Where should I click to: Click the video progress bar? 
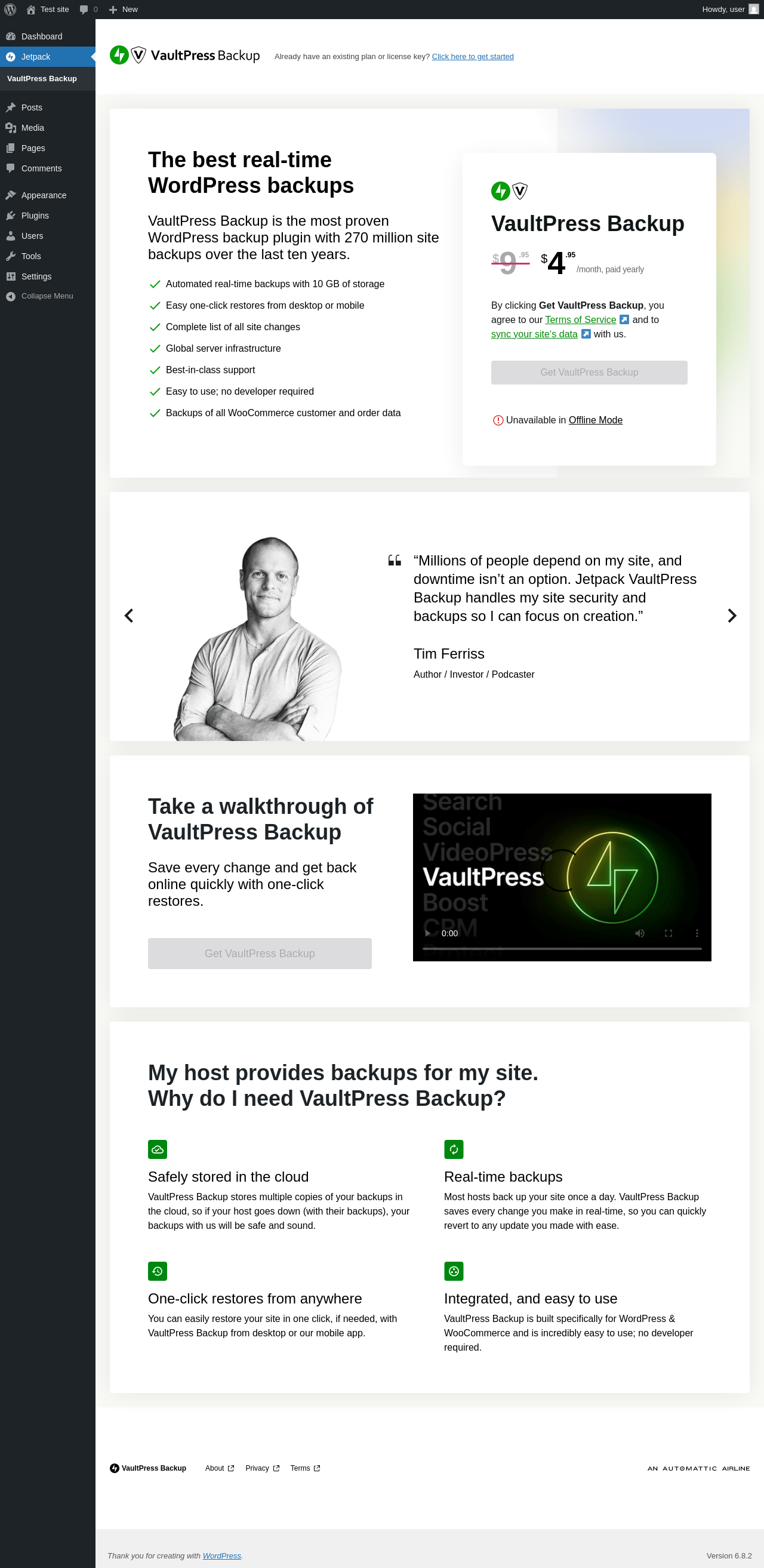(562, 948)
